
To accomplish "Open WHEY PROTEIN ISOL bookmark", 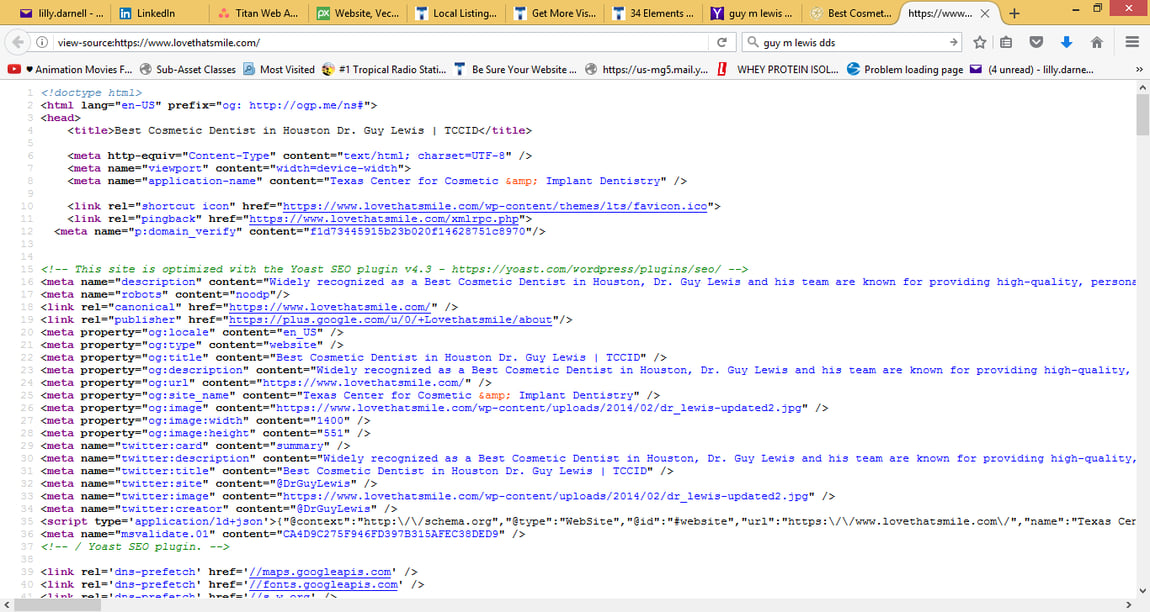I will pyautogui.click(x=777, y=70).
